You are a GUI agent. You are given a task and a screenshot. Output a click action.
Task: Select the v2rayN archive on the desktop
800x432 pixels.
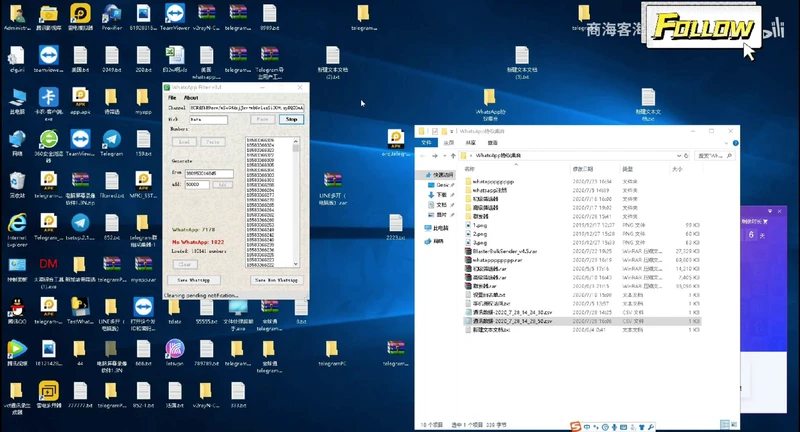coord(206,17)
